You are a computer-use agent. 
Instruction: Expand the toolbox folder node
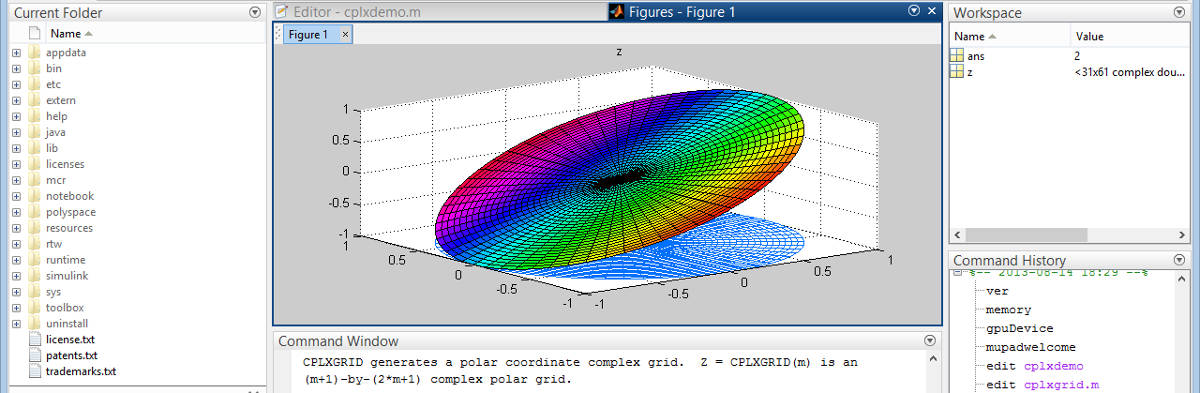pyautogui.click(x=16, y=308)
